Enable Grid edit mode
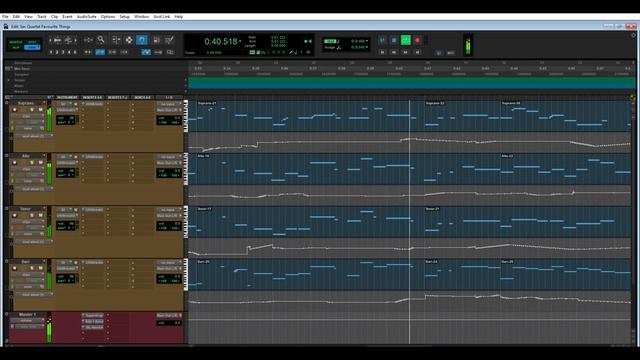This screenshot has width=640, height=360. pyautogui.click(x=32, y=47)
